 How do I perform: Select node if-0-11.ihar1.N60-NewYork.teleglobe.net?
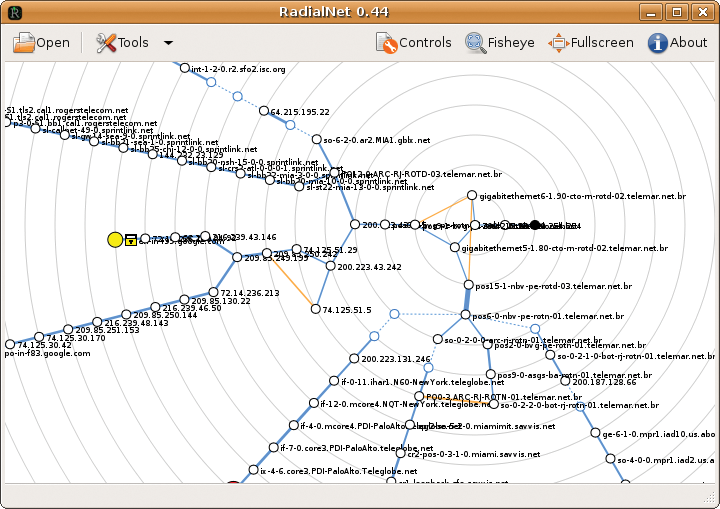(x=334, y=381)
